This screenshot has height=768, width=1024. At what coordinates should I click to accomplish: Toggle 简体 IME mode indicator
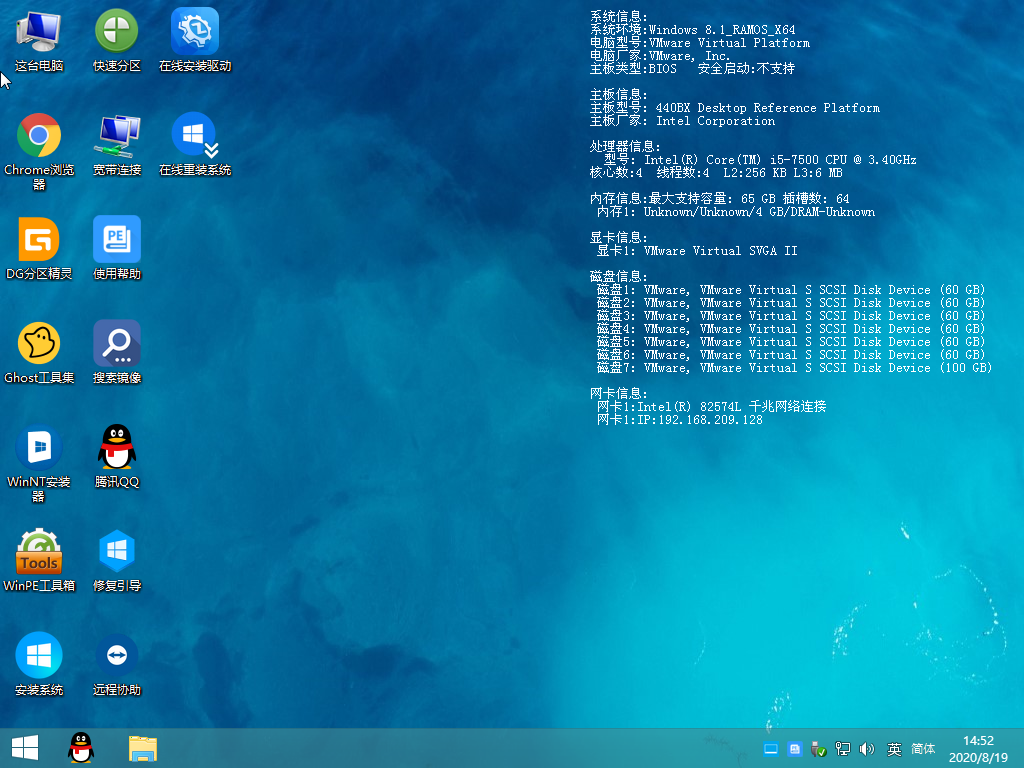click(923, 749)
